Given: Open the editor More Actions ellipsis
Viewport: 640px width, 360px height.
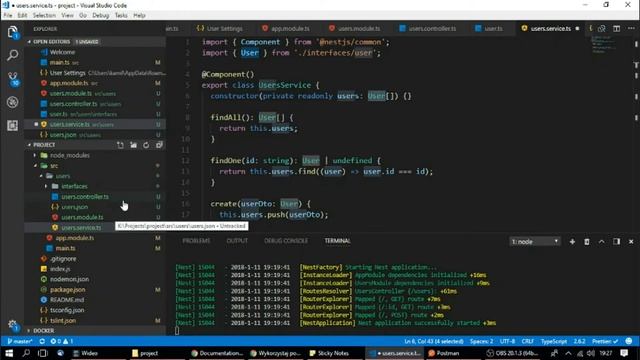Looking at the screenshot, I should pos(631,29).
